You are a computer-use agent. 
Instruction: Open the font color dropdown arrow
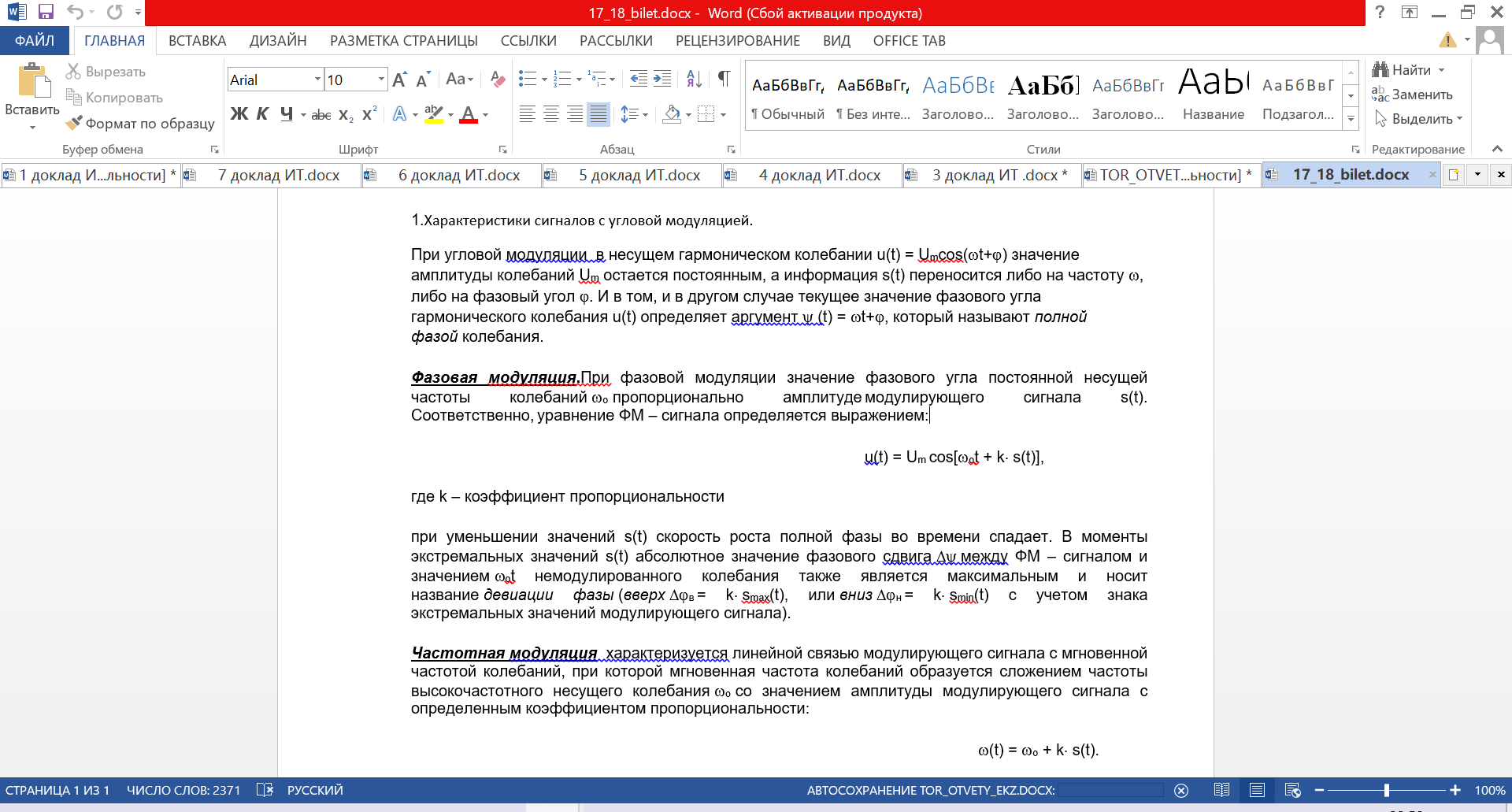[485, 115]
